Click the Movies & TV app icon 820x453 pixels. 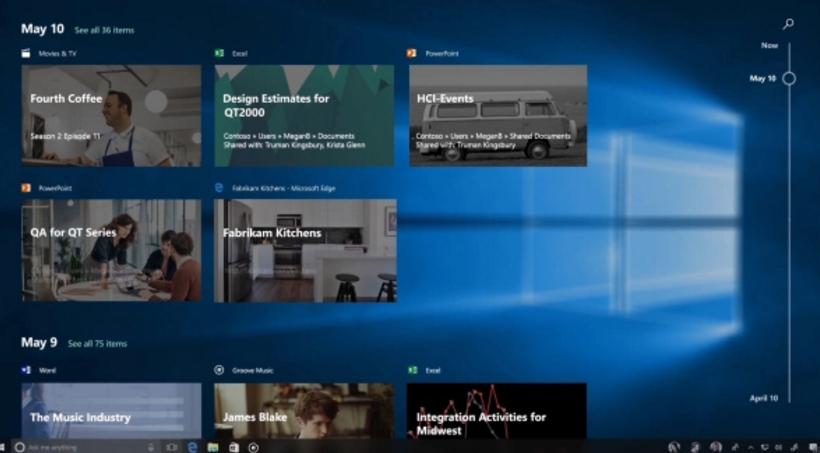tap(26, 53)
